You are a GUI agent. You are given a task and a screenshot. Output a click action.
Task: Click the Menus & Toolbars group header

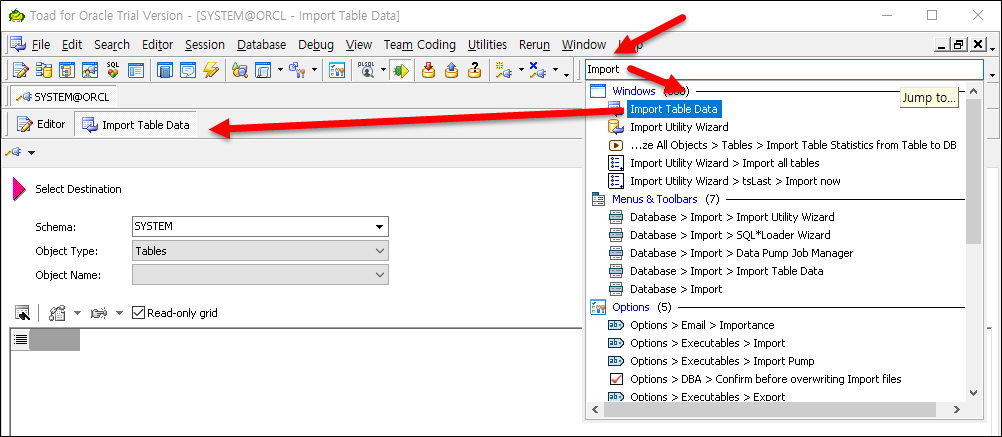point(654,199)
